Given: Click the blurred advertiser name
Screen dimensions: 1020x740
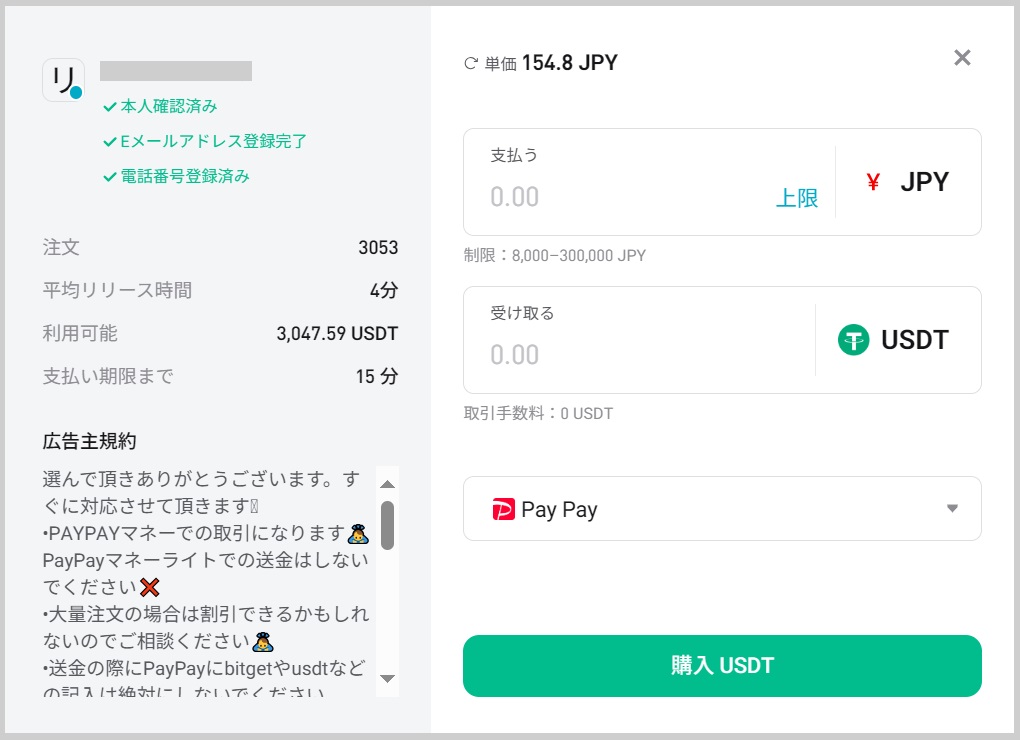Looking at the screenshot, I should (176, 71).
